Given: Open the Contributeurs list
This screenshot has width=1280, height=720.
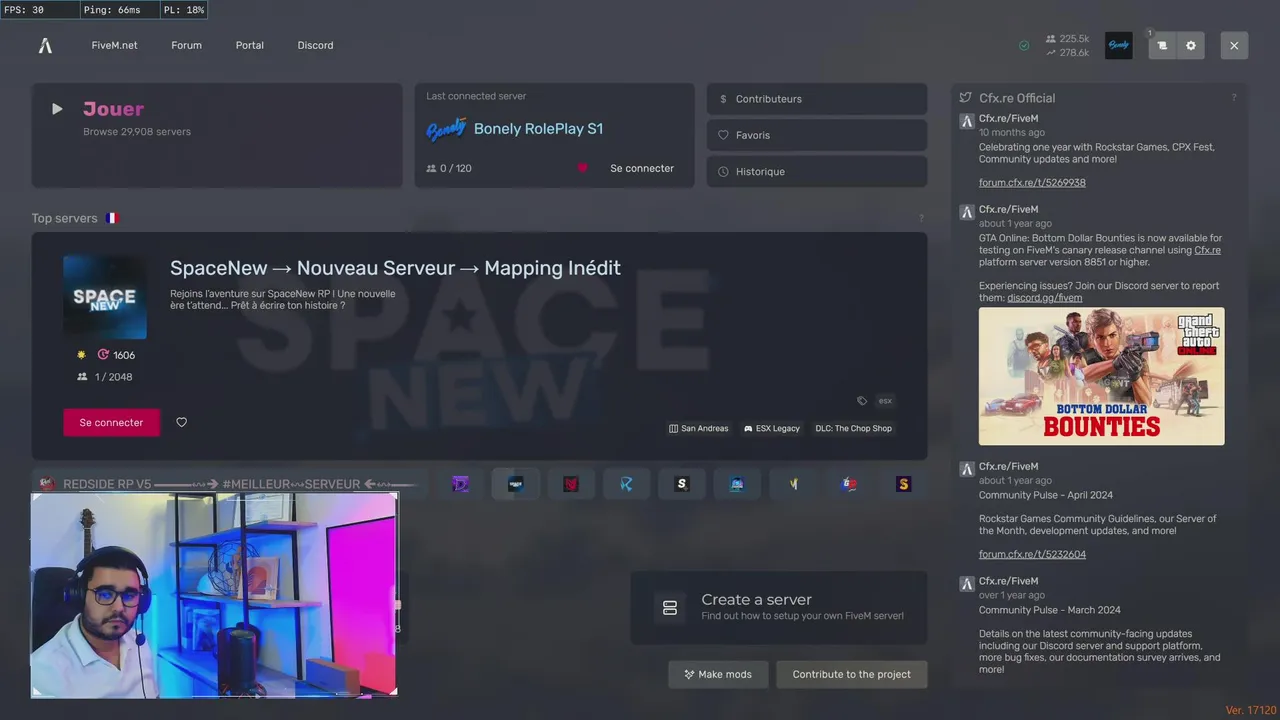Looking at the screenshot, I should point(817,99).
